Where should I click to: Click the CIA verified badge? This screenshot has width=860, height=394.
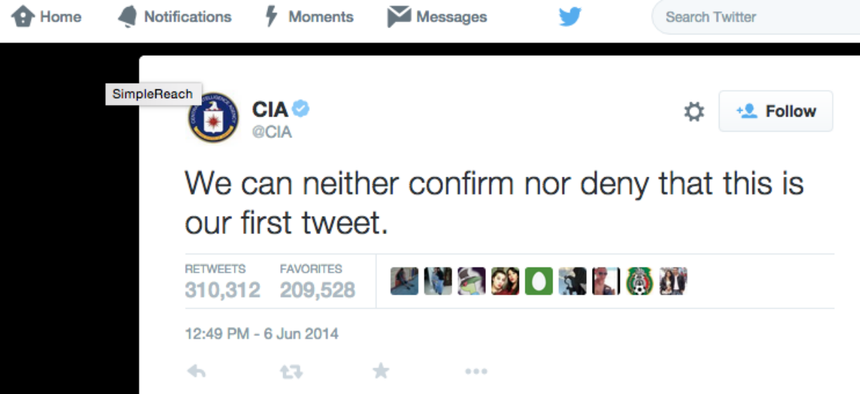click(301, 109)
